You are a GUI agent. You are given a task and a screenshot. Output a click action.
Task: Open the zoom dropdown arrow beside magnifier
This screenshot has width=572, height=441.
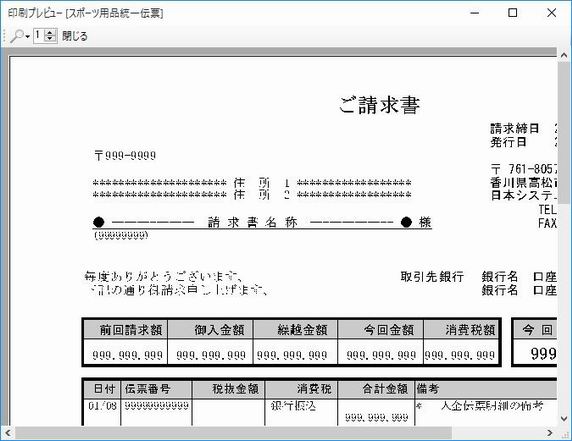(27, 37)
